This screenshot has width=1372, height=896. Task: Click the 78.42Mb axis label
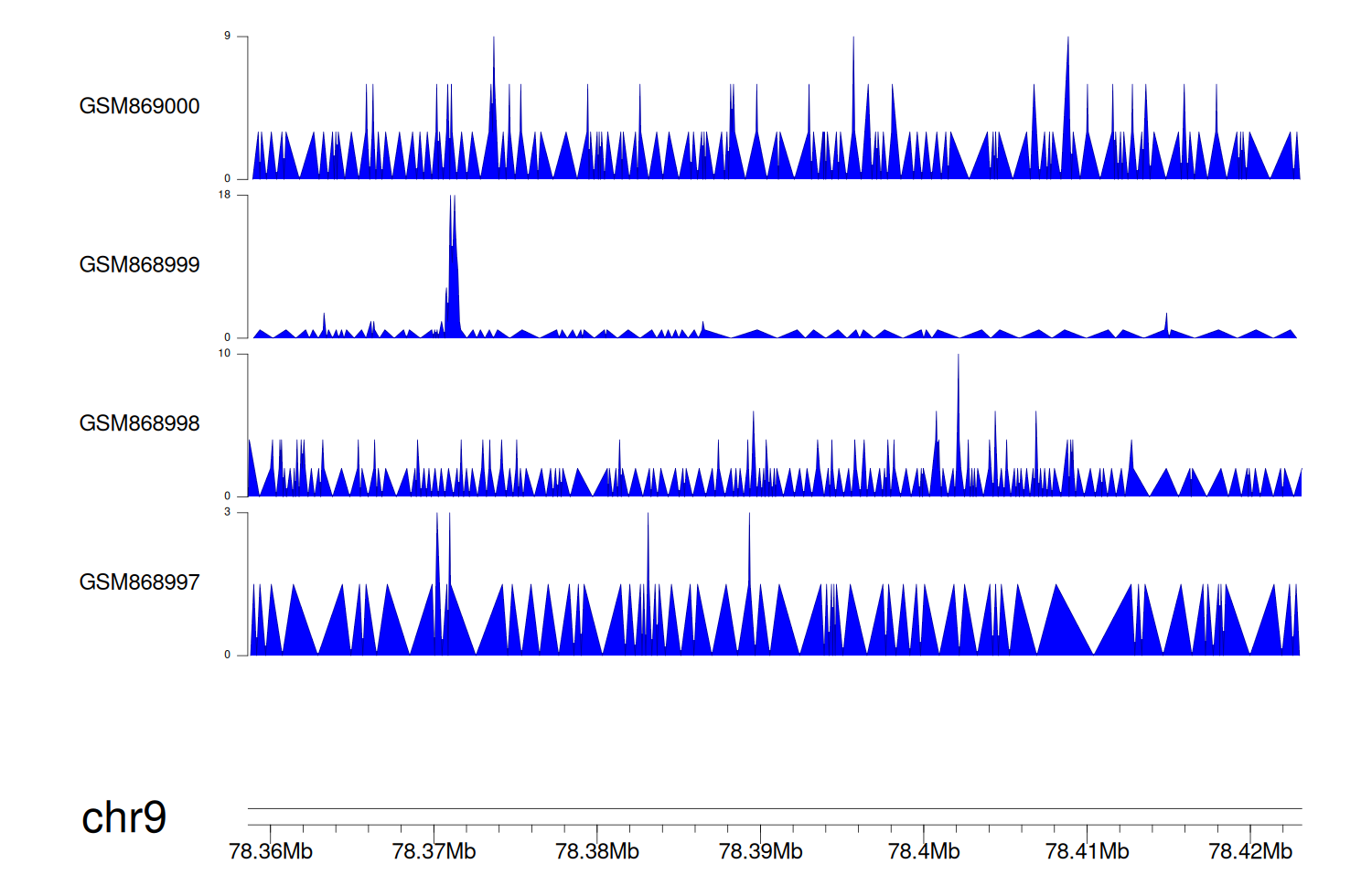[x=1249, y=852]
